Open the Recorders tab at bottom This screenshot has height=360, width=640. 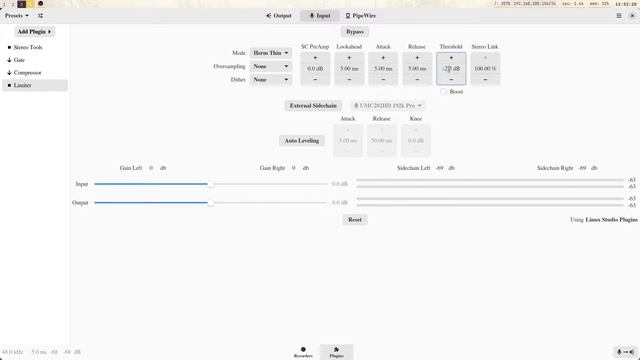(x=303, y=352)
